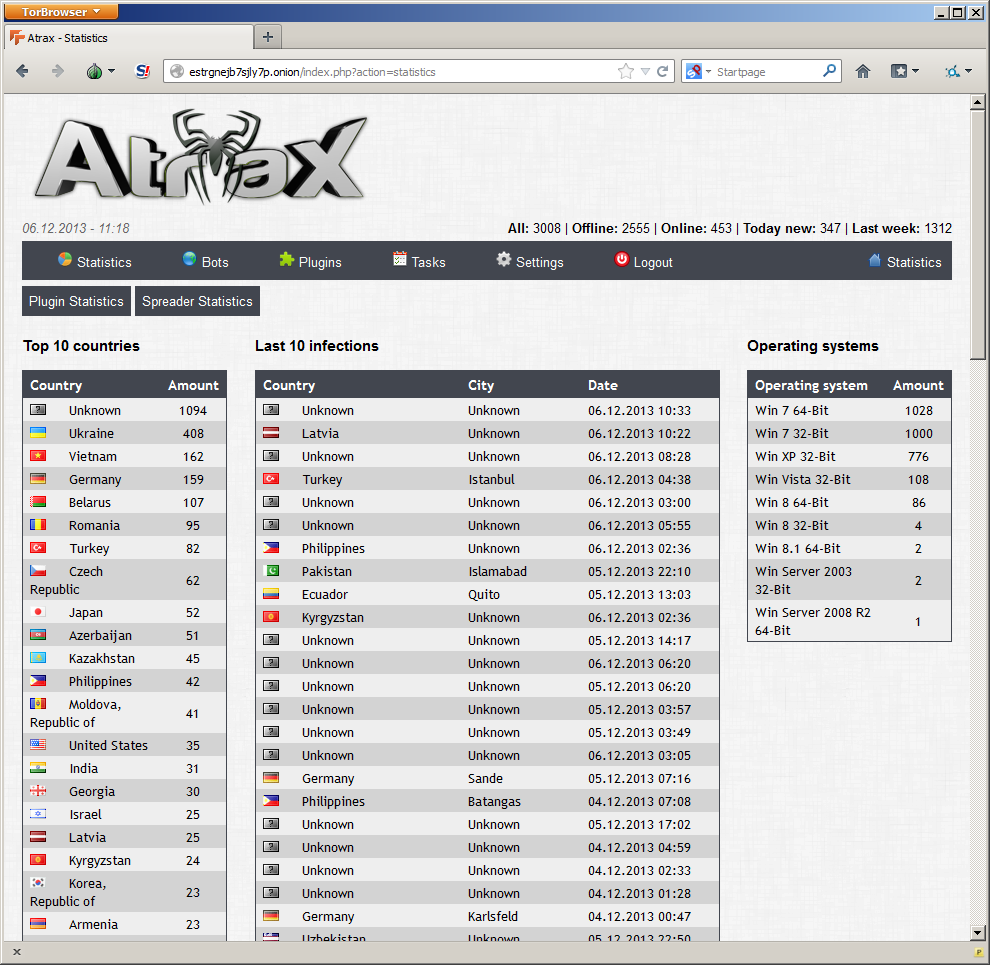The height and width of the screenshot is (965, 990).
Task: Open the Startpage search engine dropdown
Action: (701, 71)
